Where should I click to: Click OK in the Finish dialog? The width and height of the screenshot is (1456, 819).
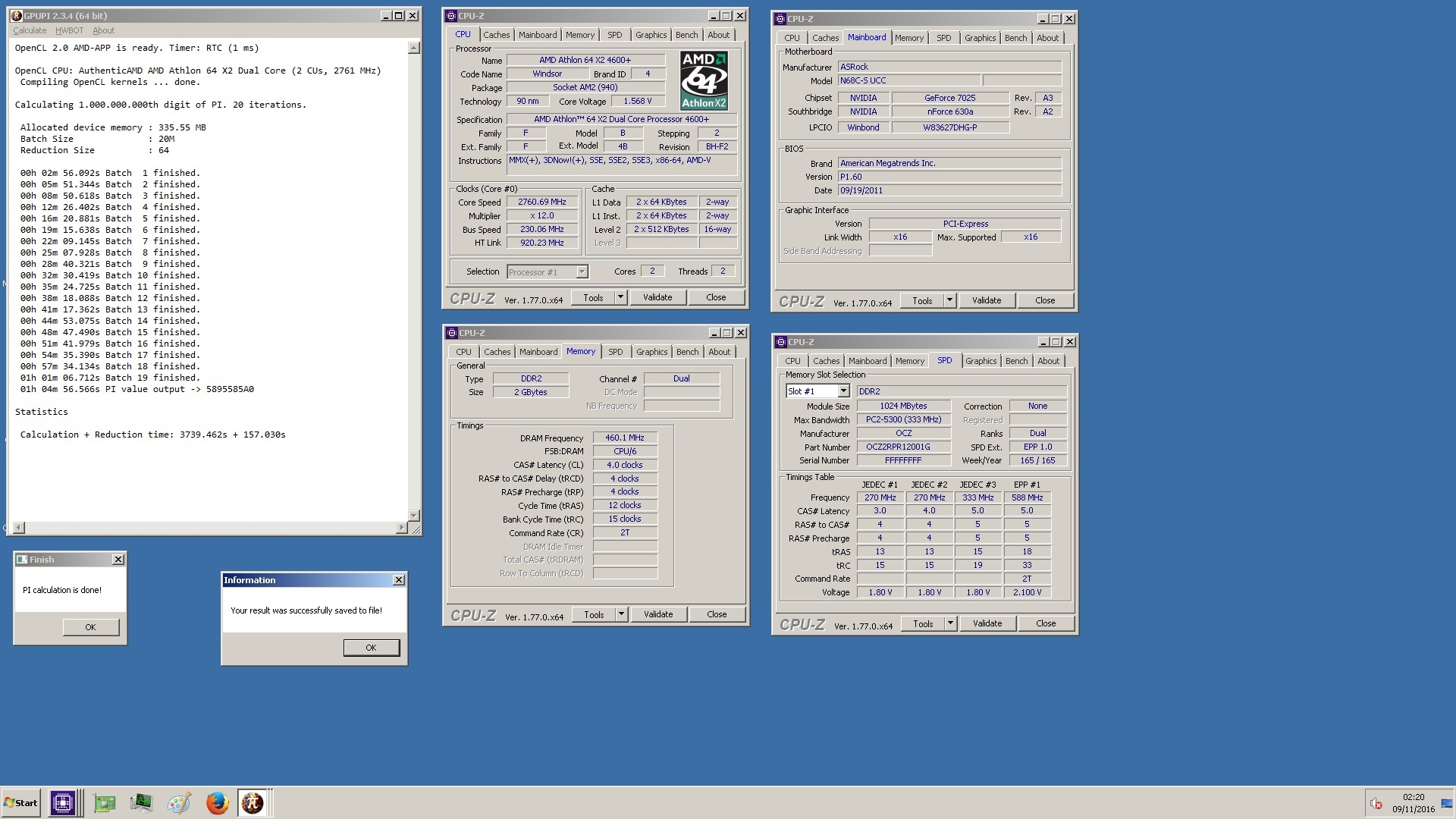tap(90, 627)
